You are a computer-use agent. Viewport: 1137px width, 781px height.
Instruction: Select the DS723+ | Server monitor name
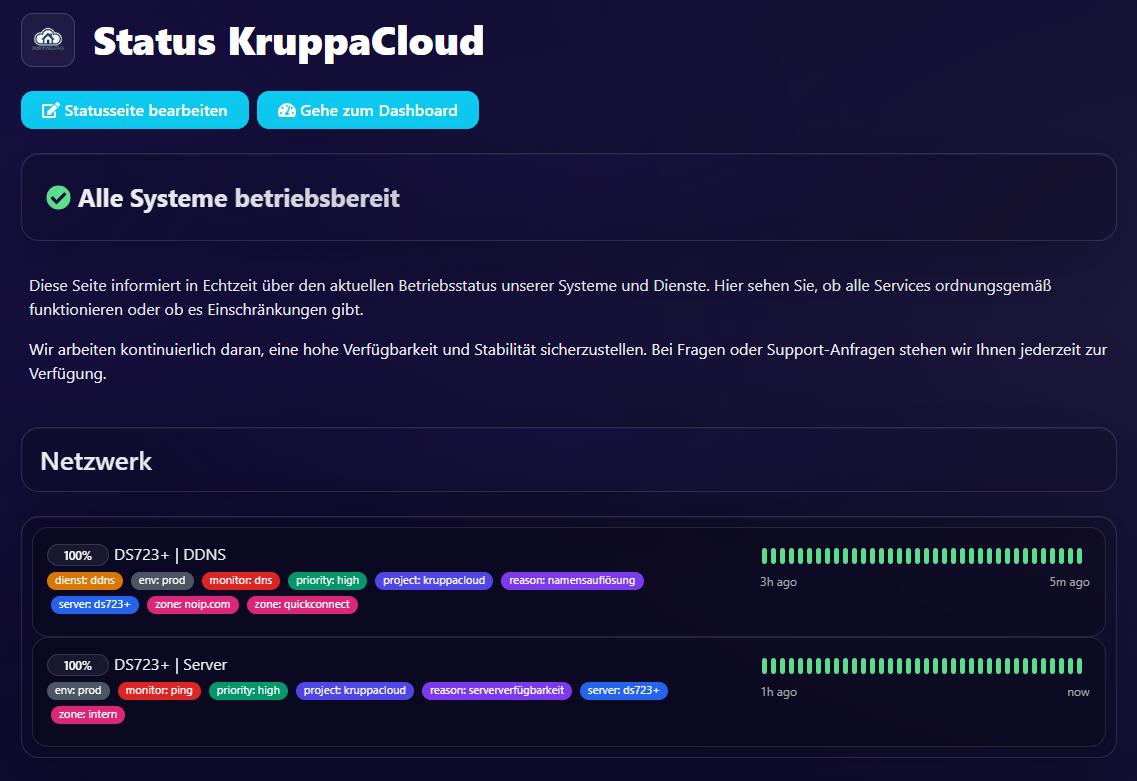(171, 665)
